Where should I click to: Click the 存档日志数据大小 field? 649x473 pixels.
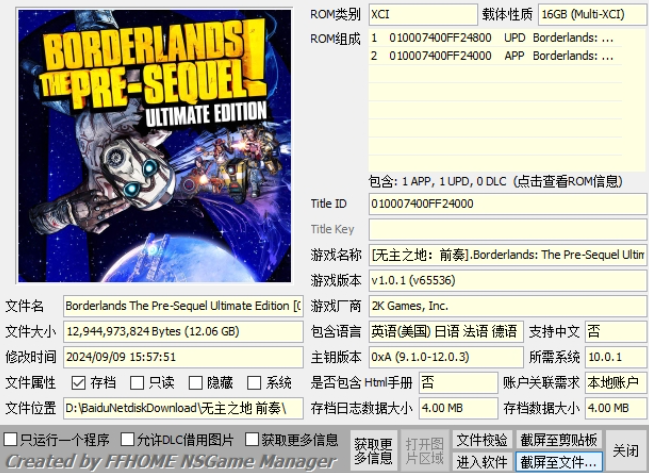(x=458, y=408)
